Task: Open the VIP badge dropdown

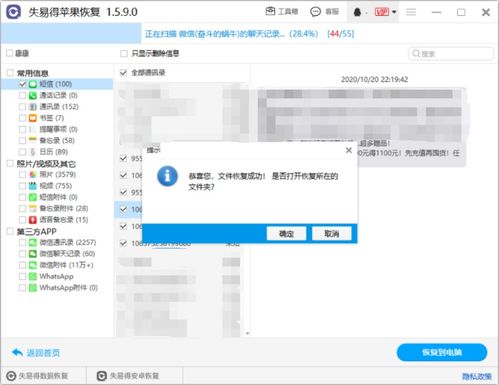Action: pos(385,12)
